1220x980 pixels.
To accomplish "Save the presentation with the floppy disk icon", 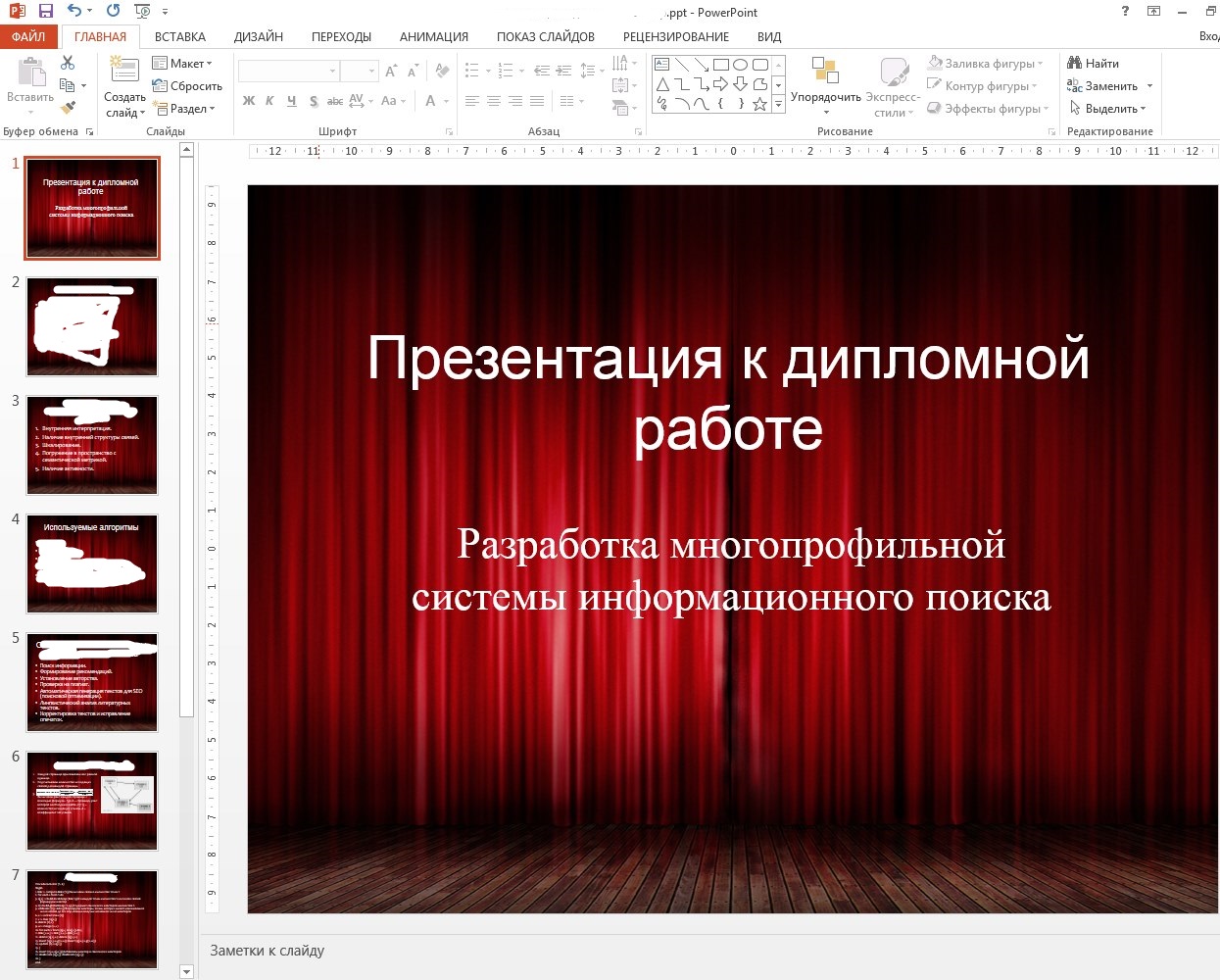I will [45, 11].
